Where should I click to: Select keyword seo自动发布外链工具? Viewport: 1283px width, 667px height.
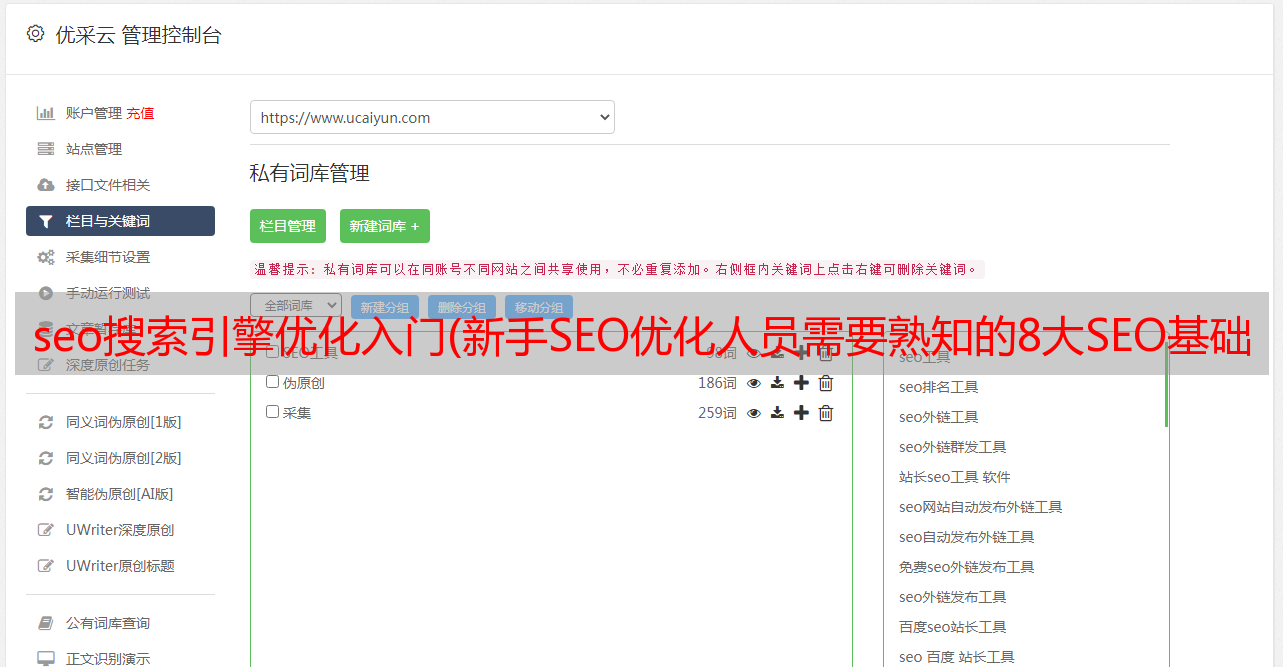pos(967,537)
